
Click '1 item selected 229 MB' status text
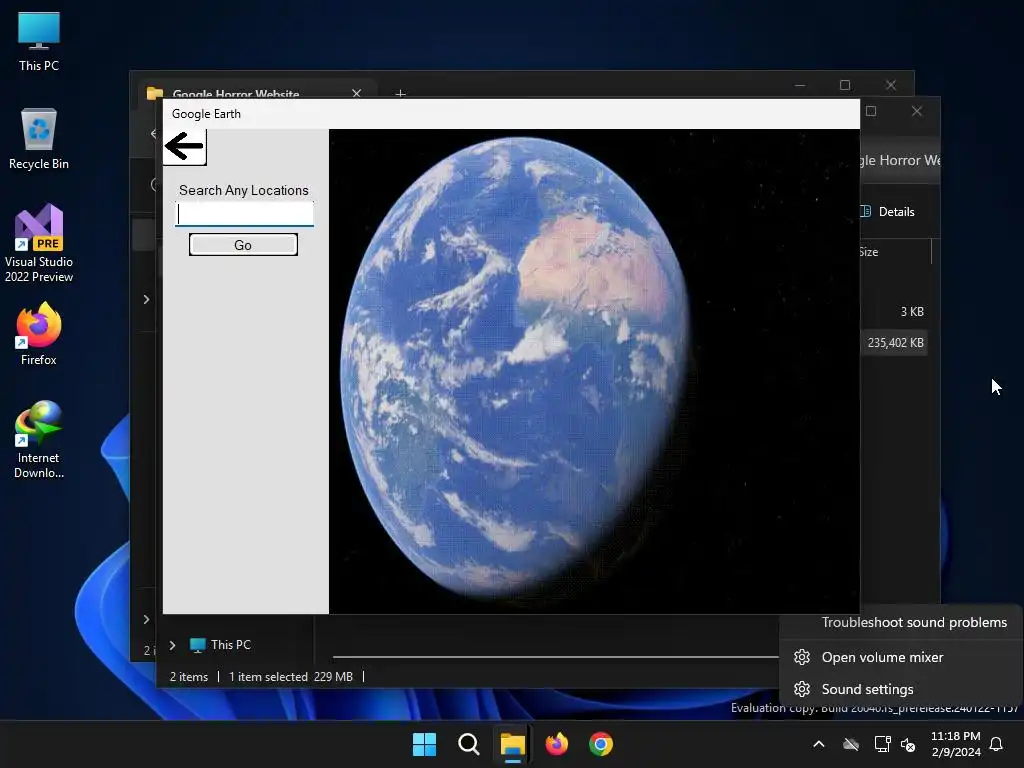point(291,677)
